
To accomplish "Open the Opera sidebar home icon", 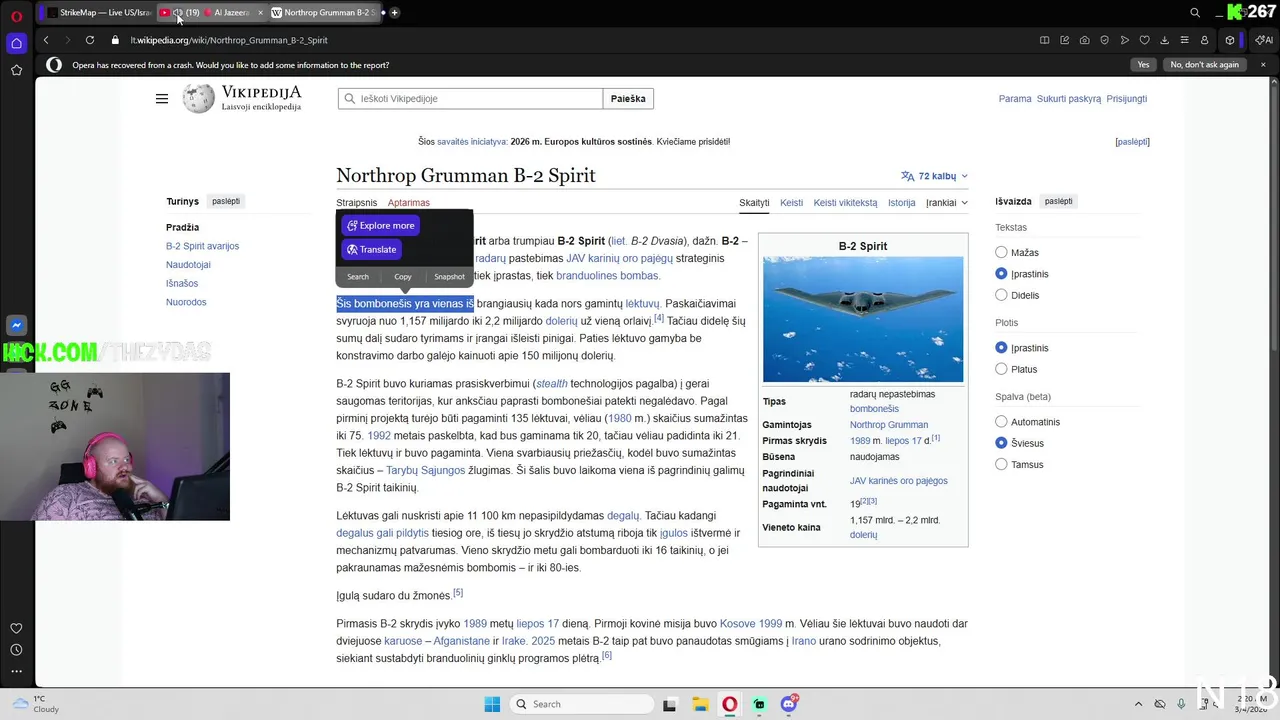I will pyautogui.click(x=16, y=43).
